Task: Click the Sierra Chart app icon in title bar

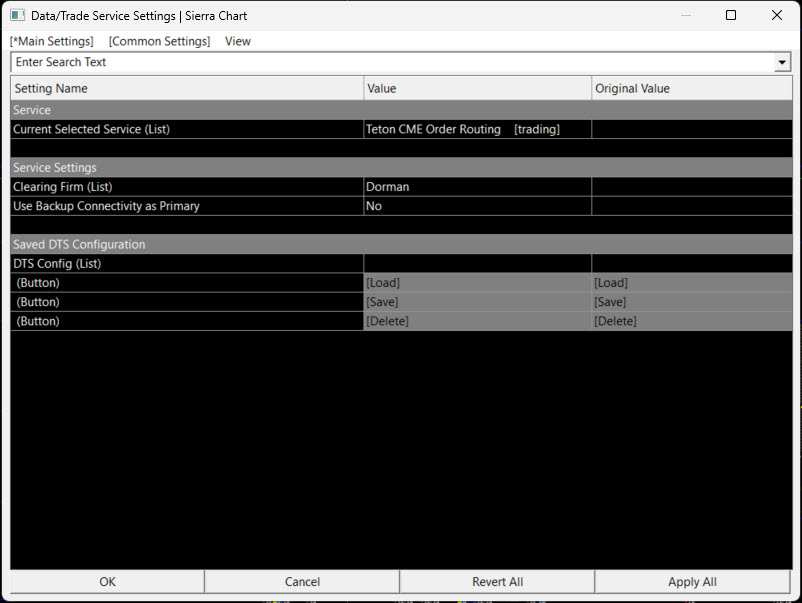Action: tap(17, 16)
